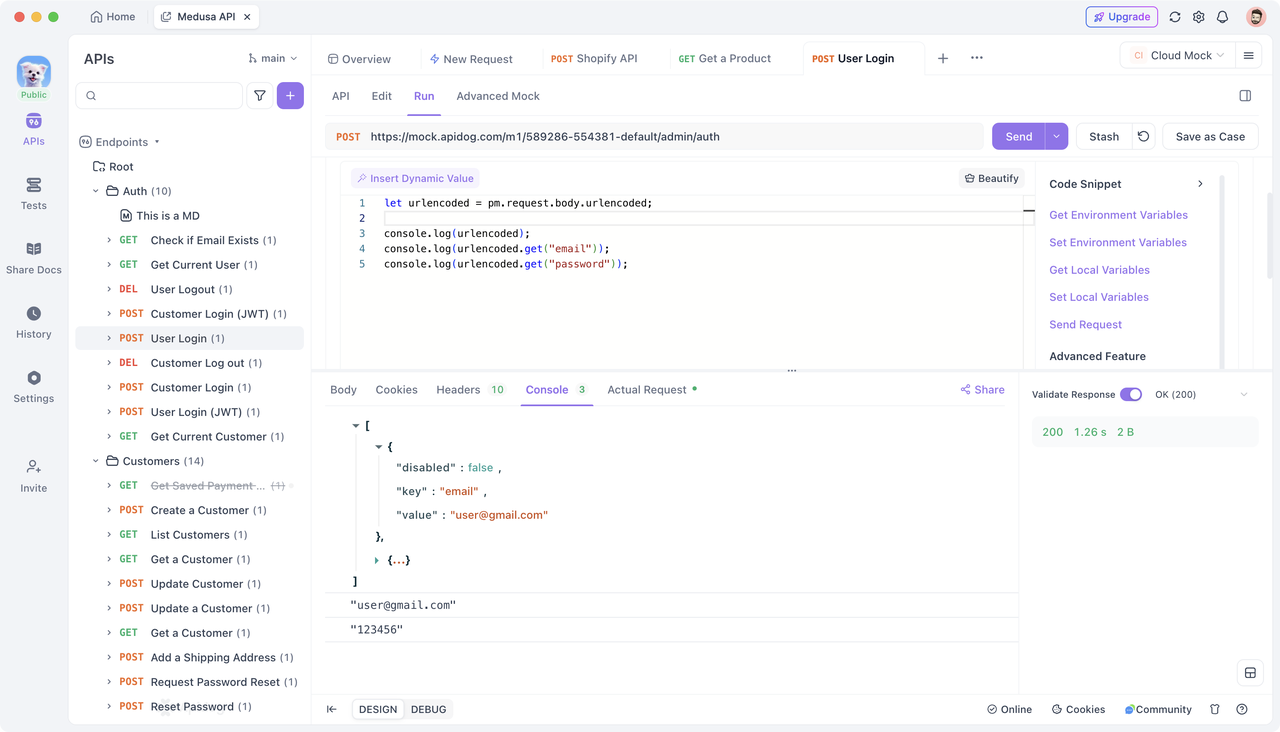Click the purple add endpoint plus button
The width and height of the screenshot is (1280, 732).
(290, 96)
